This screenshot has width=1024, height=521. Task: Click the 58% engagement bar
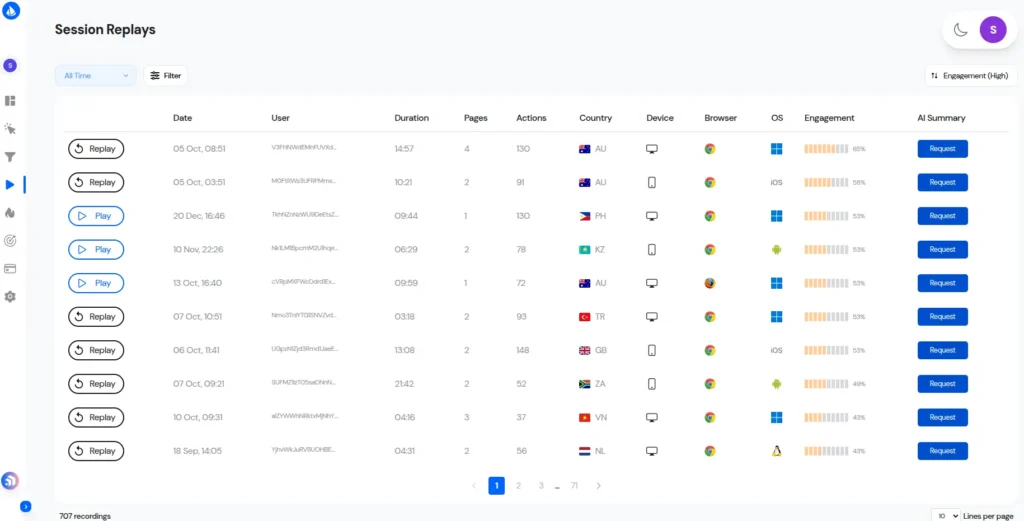[x=826, y=182]
